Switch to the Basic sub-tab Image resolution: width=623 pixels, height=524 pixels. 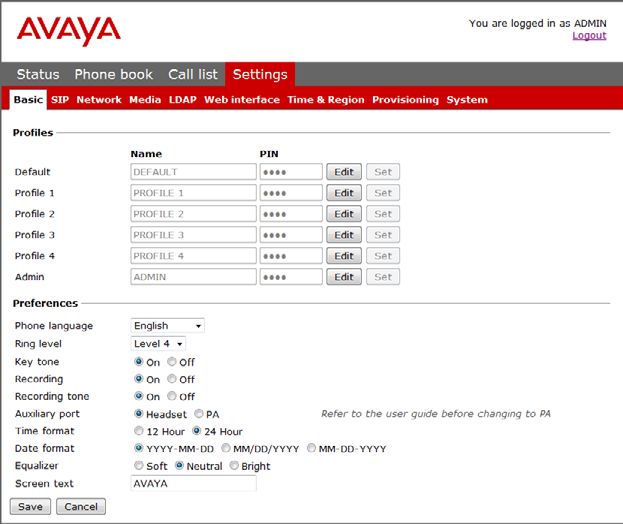point(28,99)
